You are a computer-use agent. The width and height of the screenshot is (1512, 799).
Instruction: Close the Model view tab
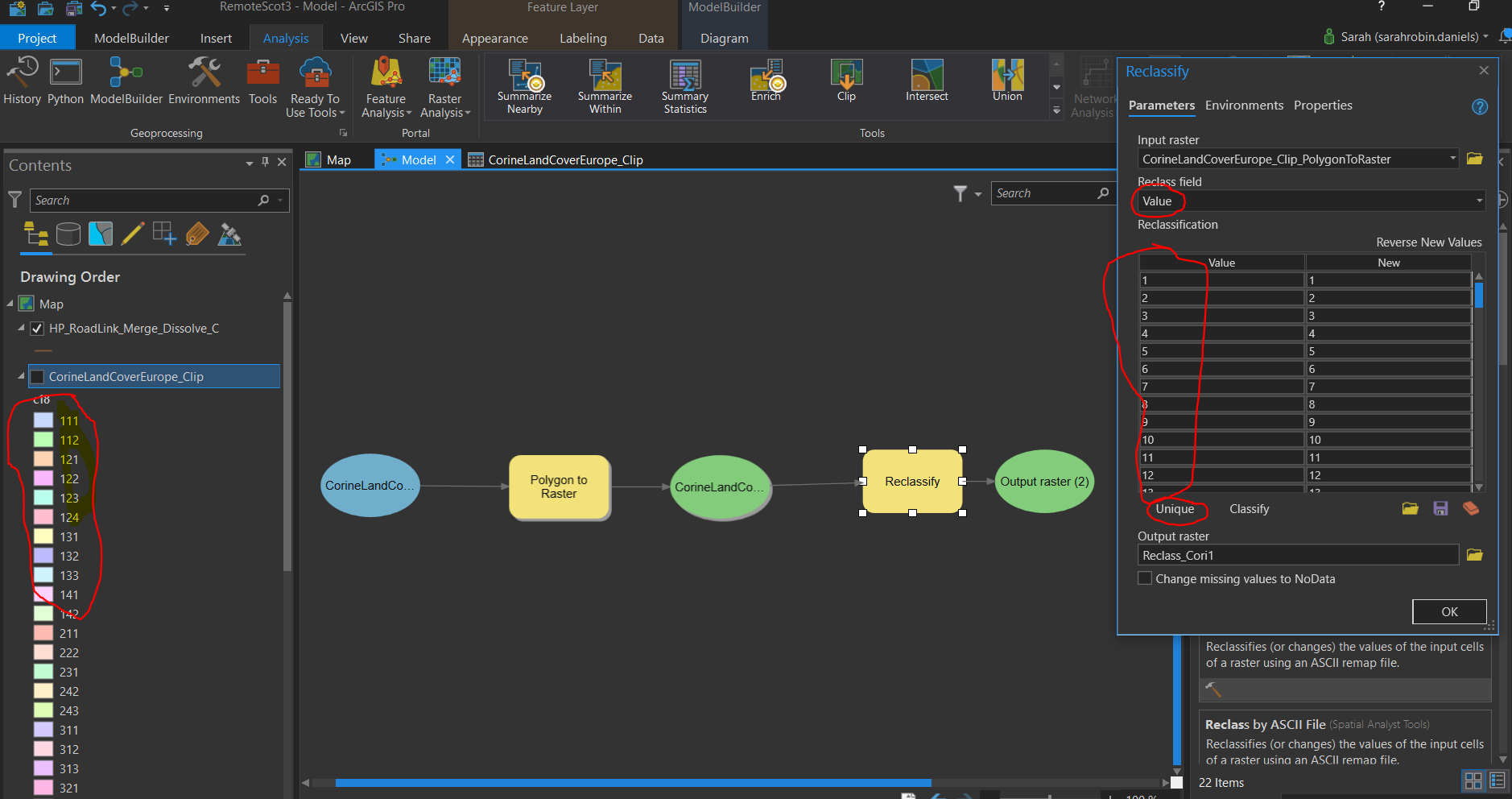coord(450,159)
